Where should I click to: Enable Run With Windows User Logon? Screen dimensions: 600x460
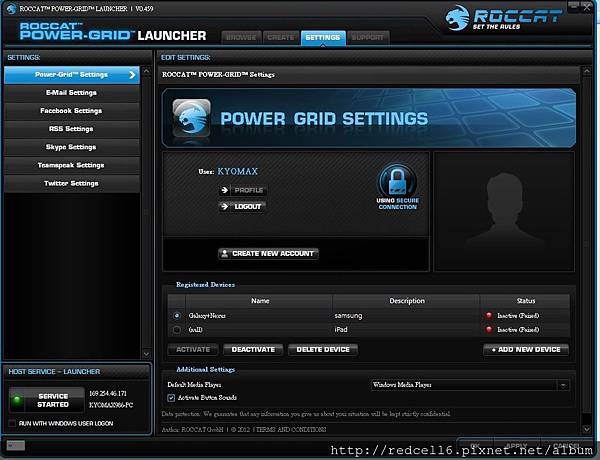pyautogui.click(x=12, y=423)
